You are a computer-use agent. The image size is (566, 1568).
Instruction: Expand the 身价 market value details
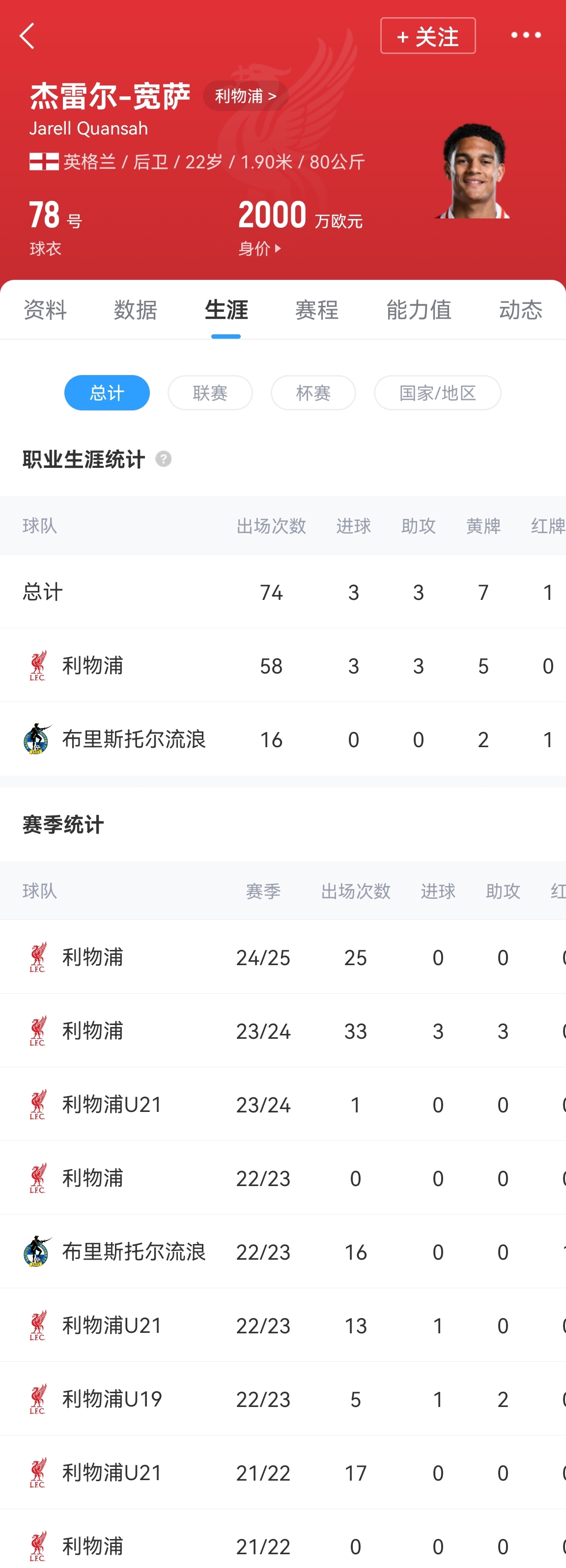[260, 248]
